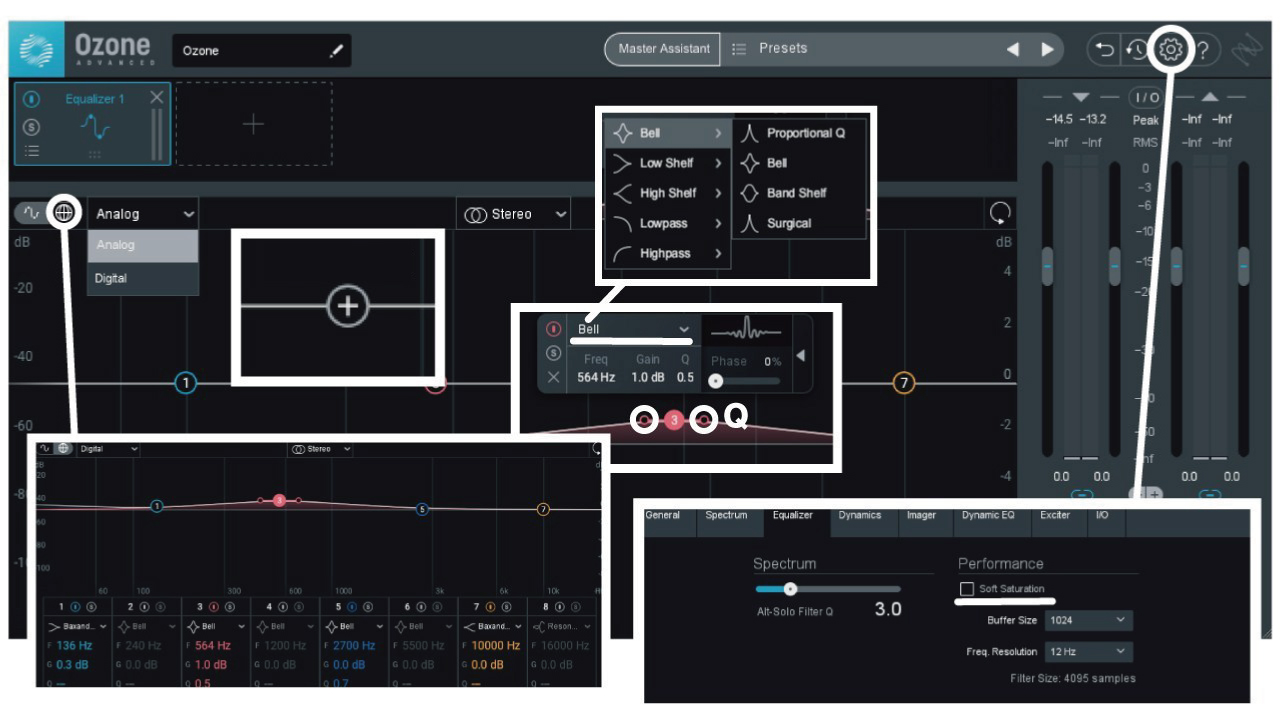Reset the EQ with the circular arrow icon
Image resolution: width=1280 pixels, height=720 pixels.
coord(999,213)
